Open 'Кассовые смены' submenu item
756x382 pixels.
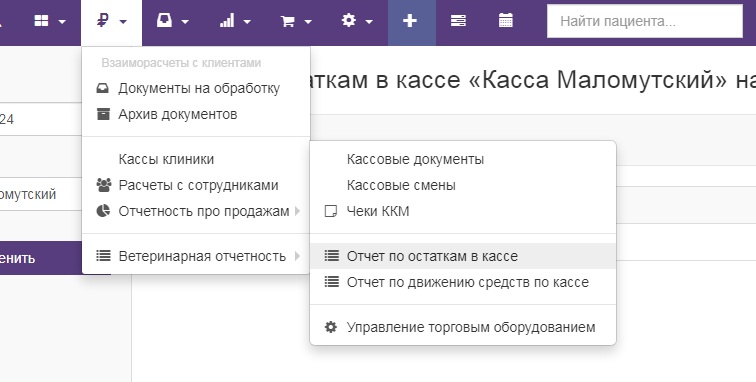tap(463, 186)
